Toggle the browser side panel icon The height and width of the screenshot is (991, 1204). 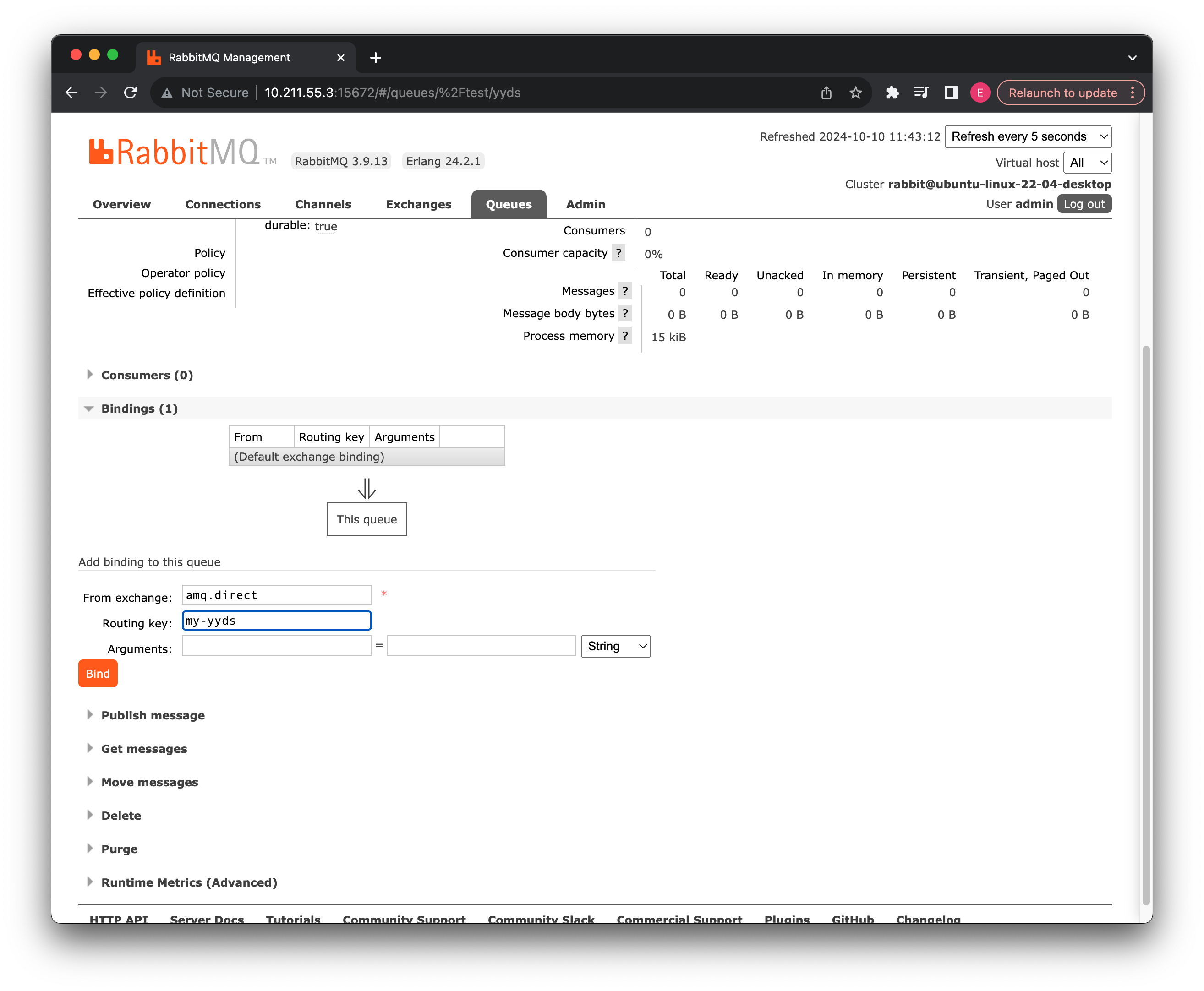(950, 93)
